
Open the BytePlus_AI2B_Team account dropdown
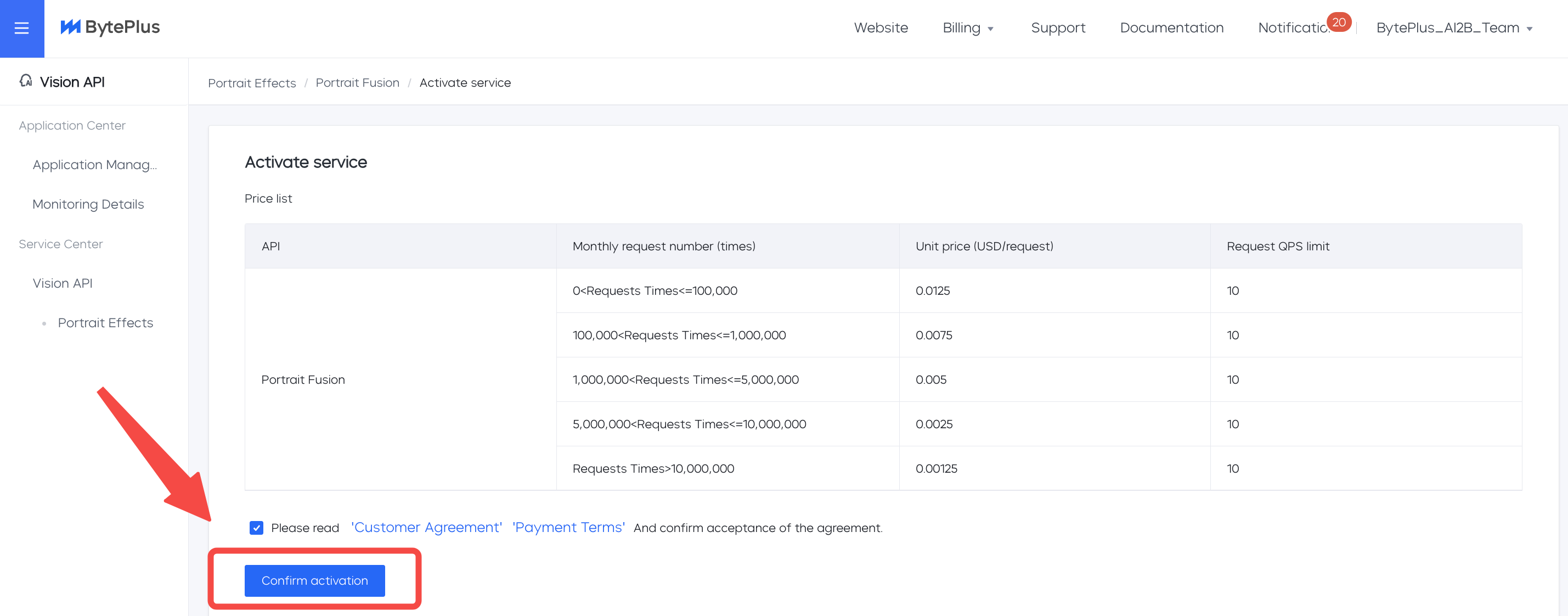(x=1453, y=28)
